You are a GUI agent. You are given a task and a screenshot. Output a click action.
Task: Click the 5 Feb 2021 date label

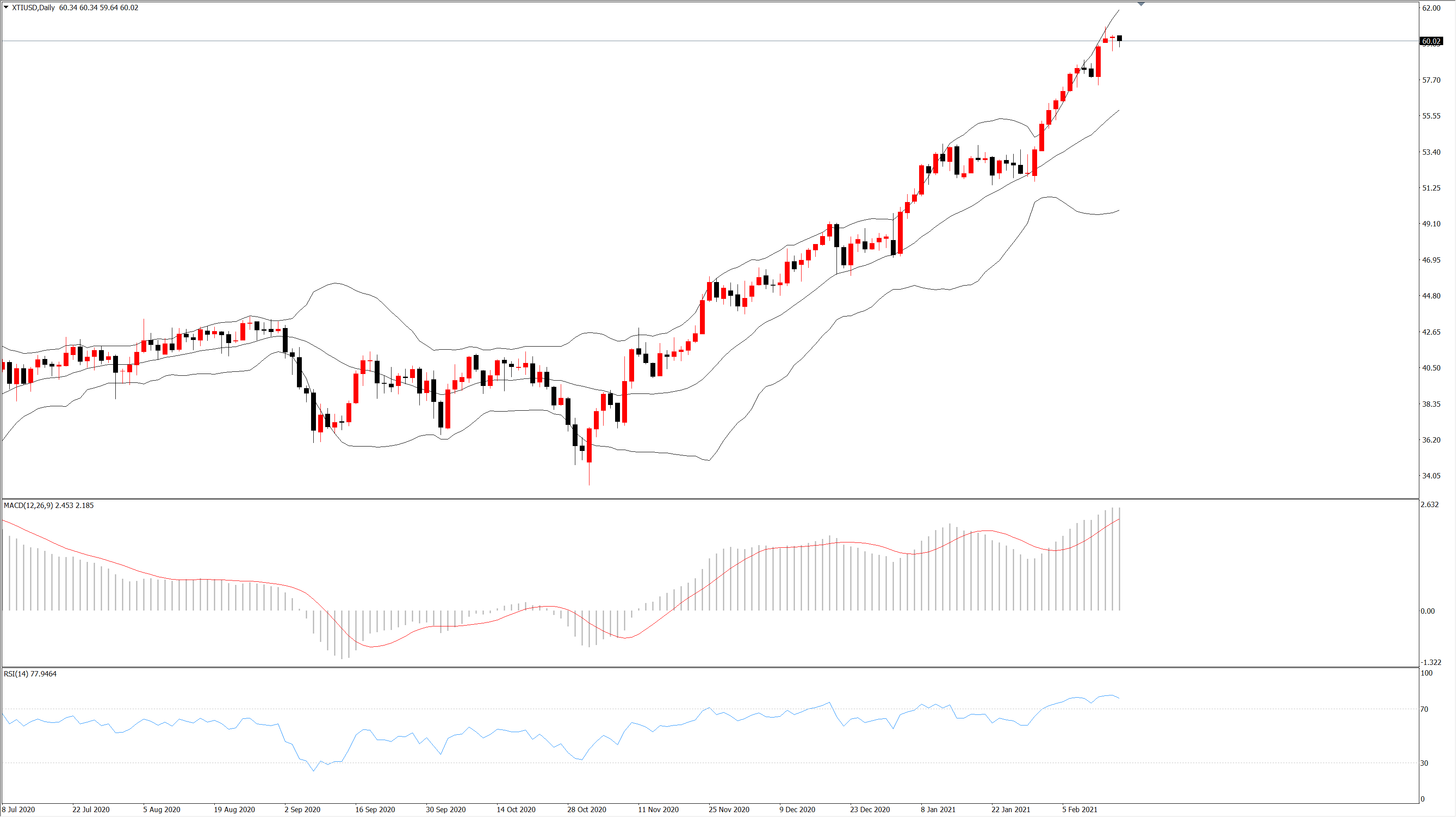[1079, 809]
